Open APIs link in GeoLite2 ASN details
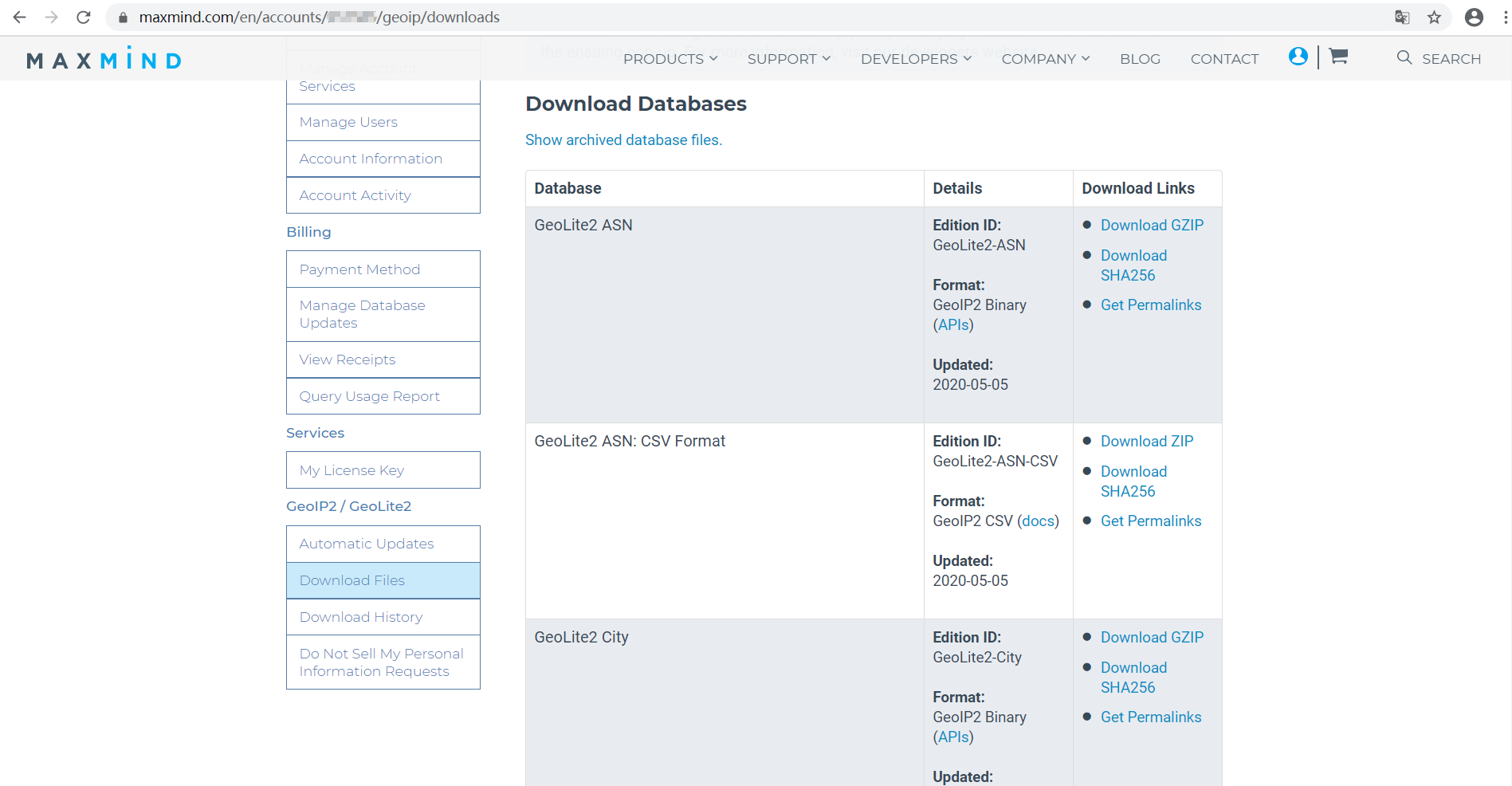Image resolution: width=1512 pixels, height=786 pixels. (953, 324)
